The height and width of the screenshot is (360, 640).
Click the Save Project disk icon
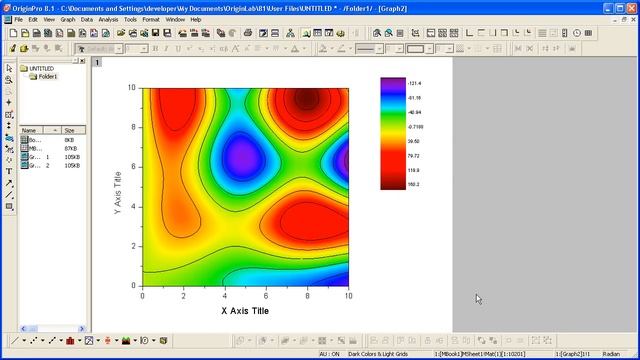[x=156, y=33]
